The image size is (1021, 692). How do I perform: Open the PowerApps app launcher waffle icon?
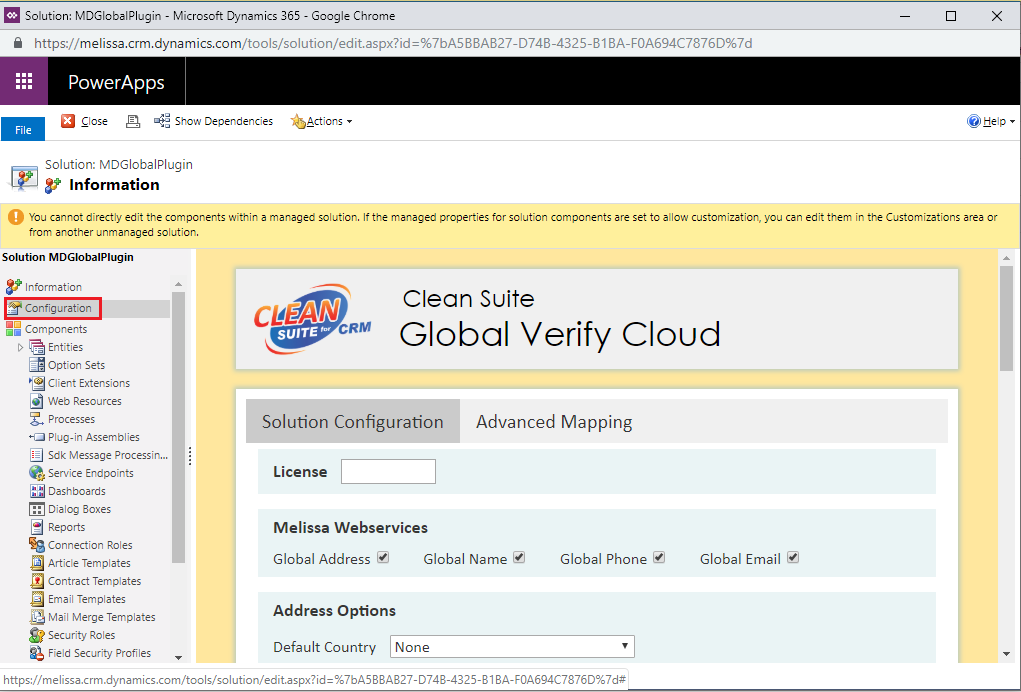point(24,81)
